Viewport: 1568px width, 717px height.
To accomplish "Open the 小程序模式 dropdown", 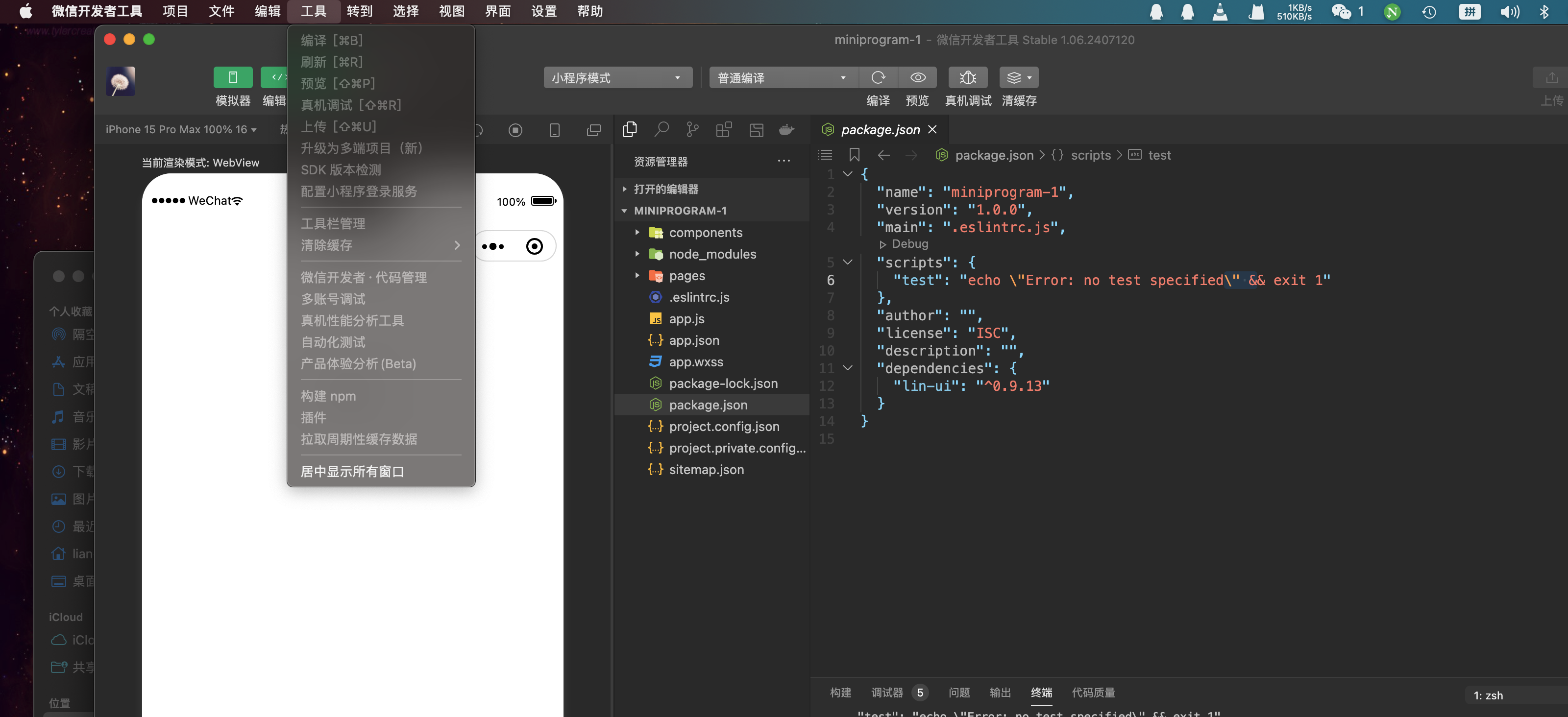I will pos(617,78).
